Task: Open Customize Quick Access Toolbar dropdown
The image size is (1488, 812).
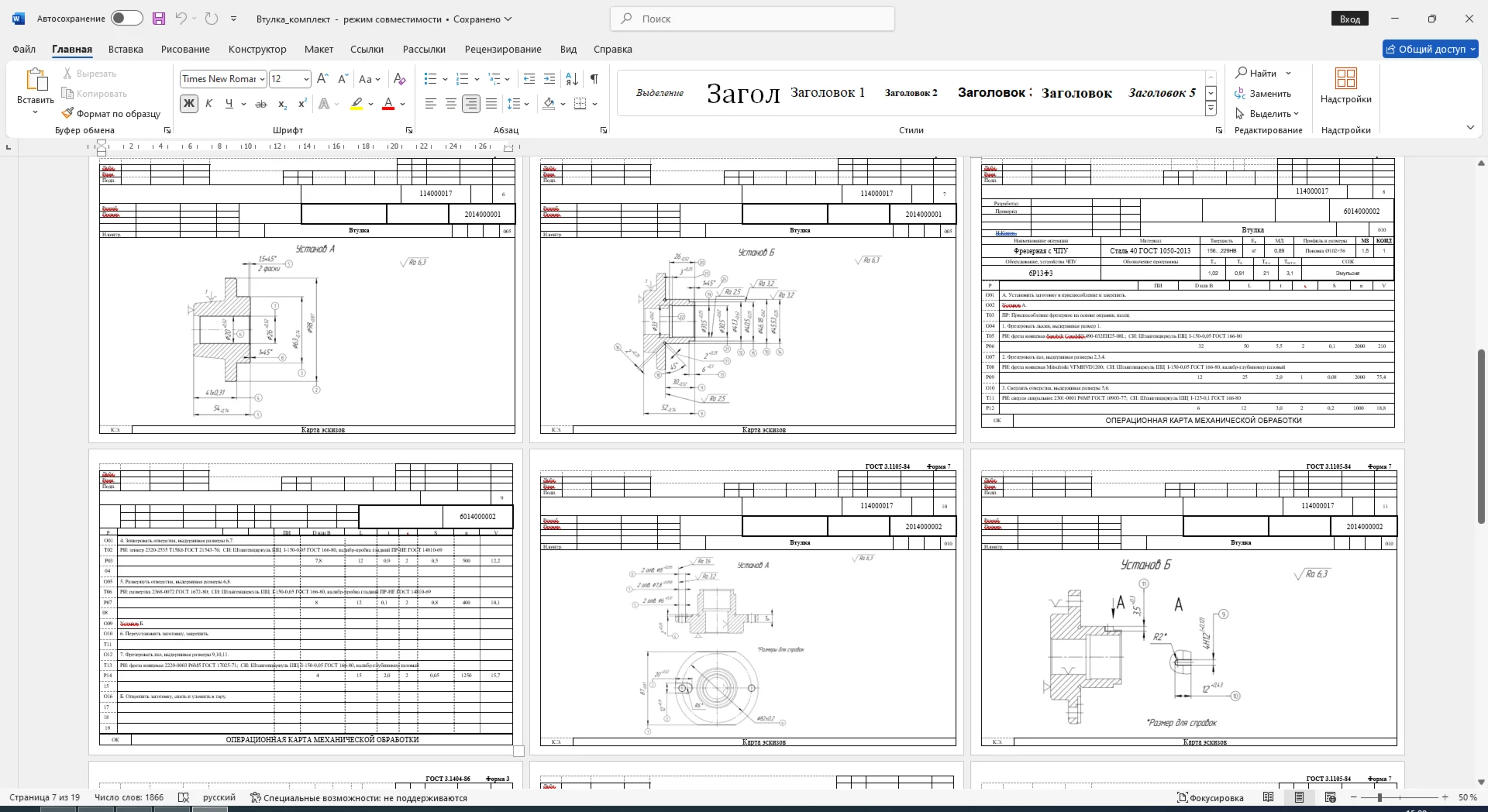Action: click(x=234, y=19)
